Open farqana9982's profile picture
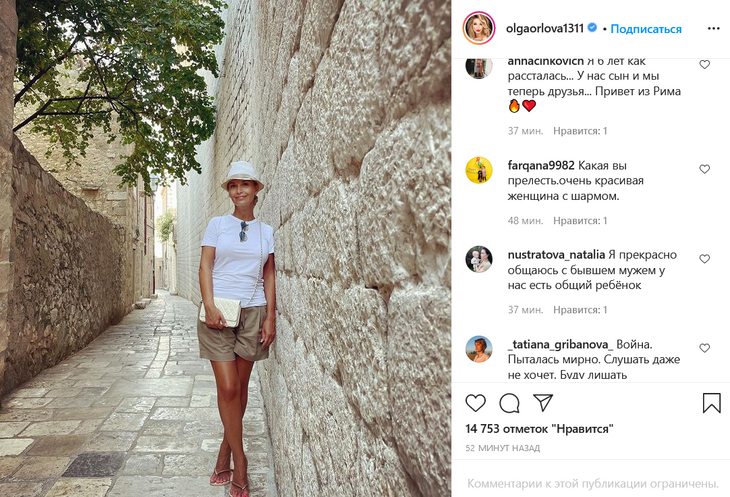Screen dimensions: 730x497 coord(479,170)
